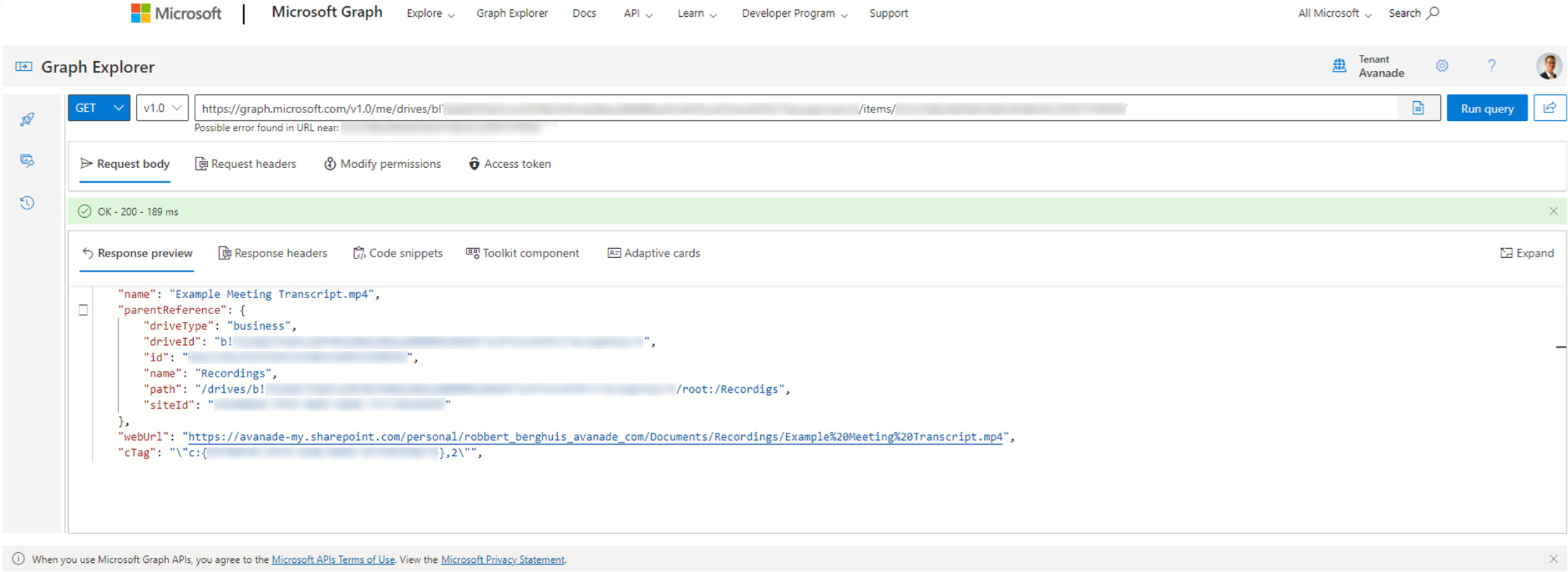The width and height of the screenshot is (1568, 572).
Task: Select Toolkit component tab
Action: [523, 253]
